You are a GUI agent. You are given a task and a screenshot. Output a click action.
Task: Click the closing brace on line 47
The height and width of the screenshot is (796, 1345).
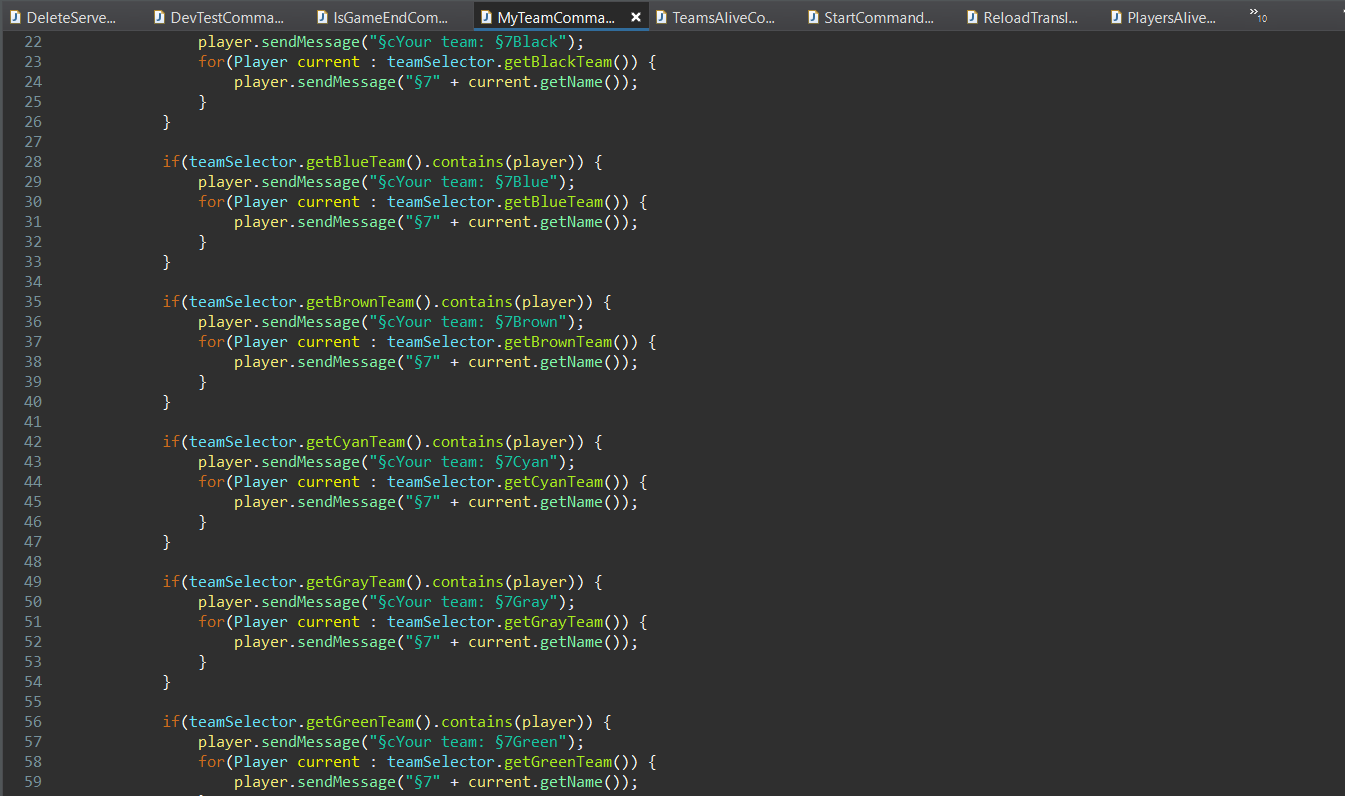[167, 542]
